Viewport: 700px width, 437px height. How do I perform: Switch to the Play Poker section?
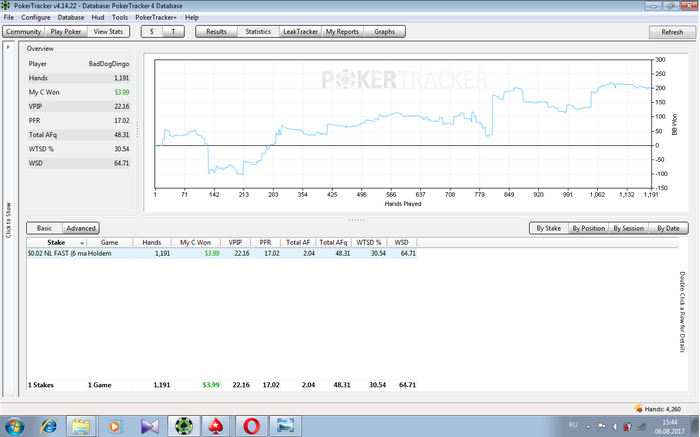coord(66,32)
